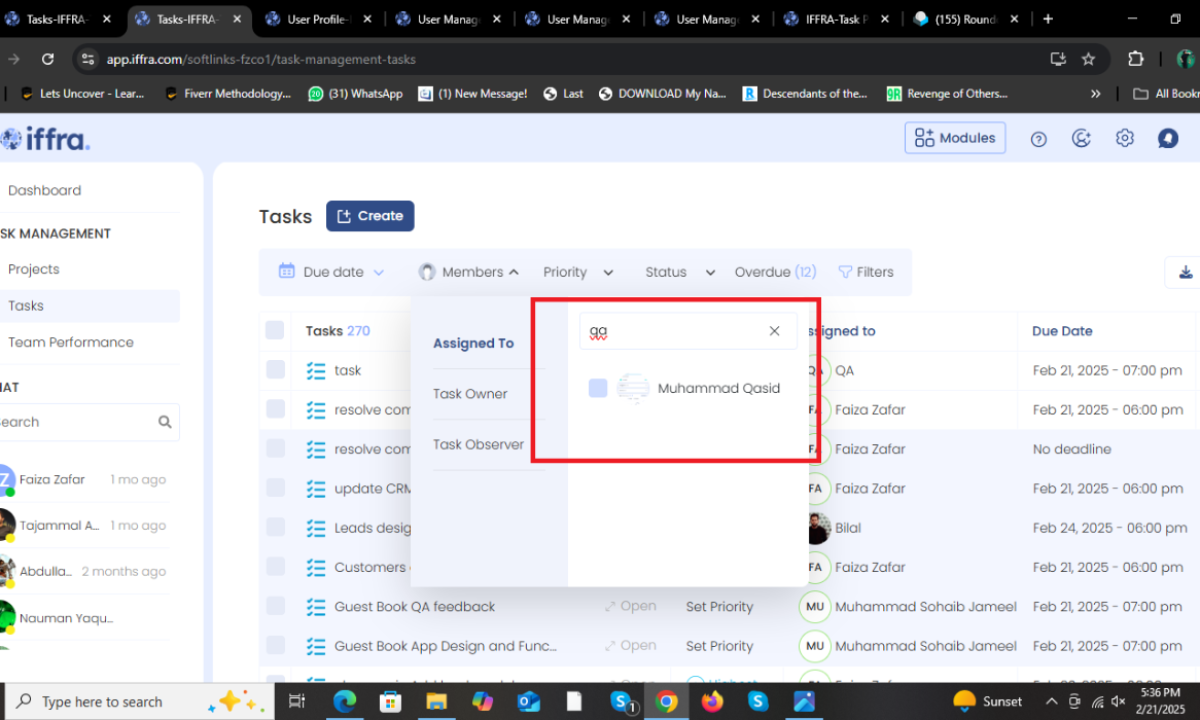Image resolution: width=1200 pixels, height=720 pixels.
Task: Click the member search input field
Action: pos(675,331)
